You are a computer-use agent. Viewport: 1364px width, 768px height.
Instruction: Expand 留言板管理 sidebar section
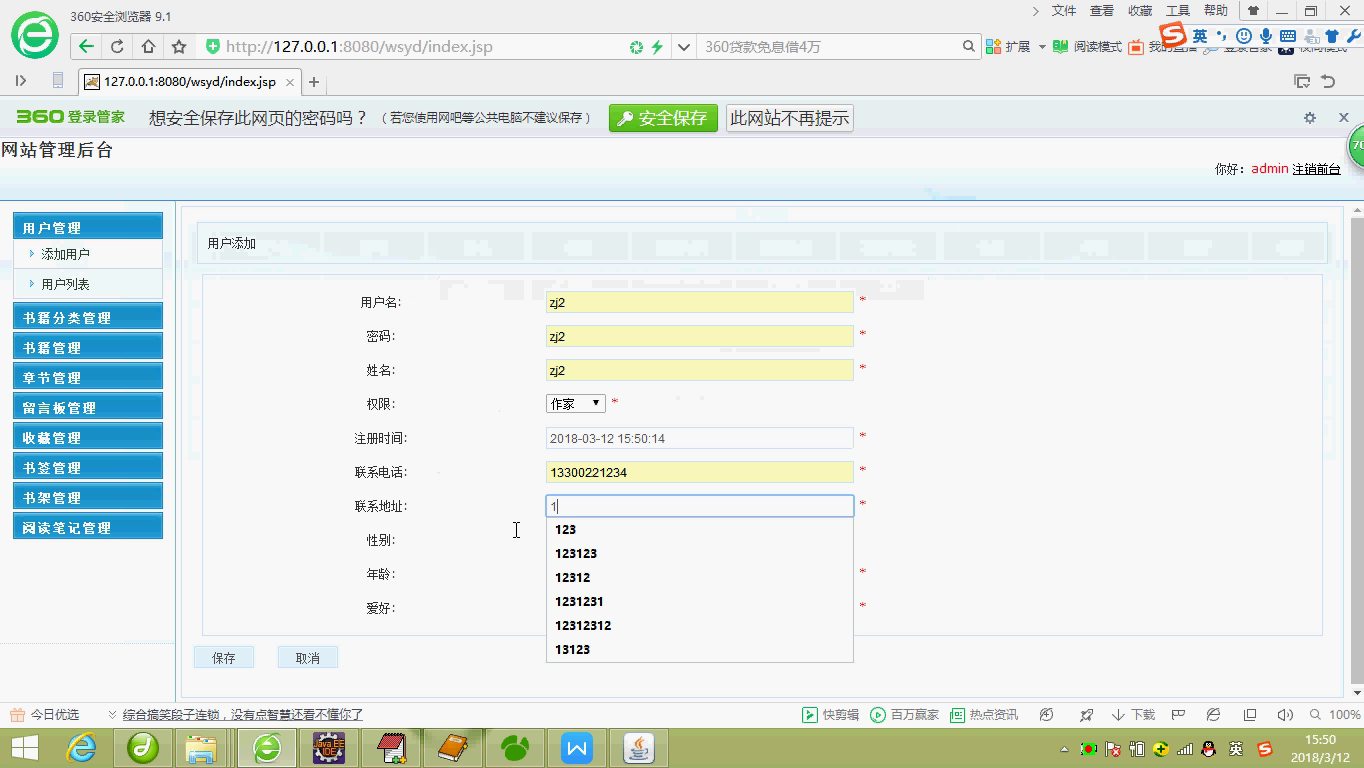click(x=88, y=407)
